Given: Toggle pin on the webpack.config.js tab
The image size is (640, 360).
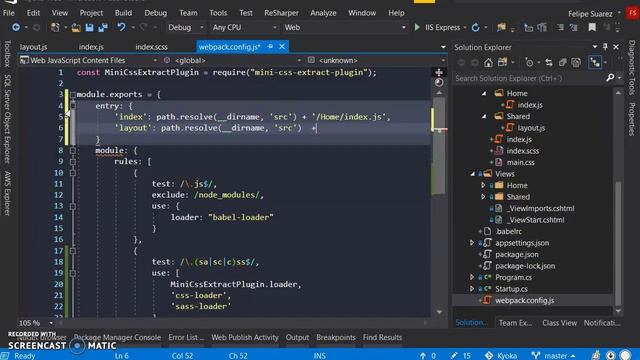Looking at the screenshot, I should (x=270, y=47).
